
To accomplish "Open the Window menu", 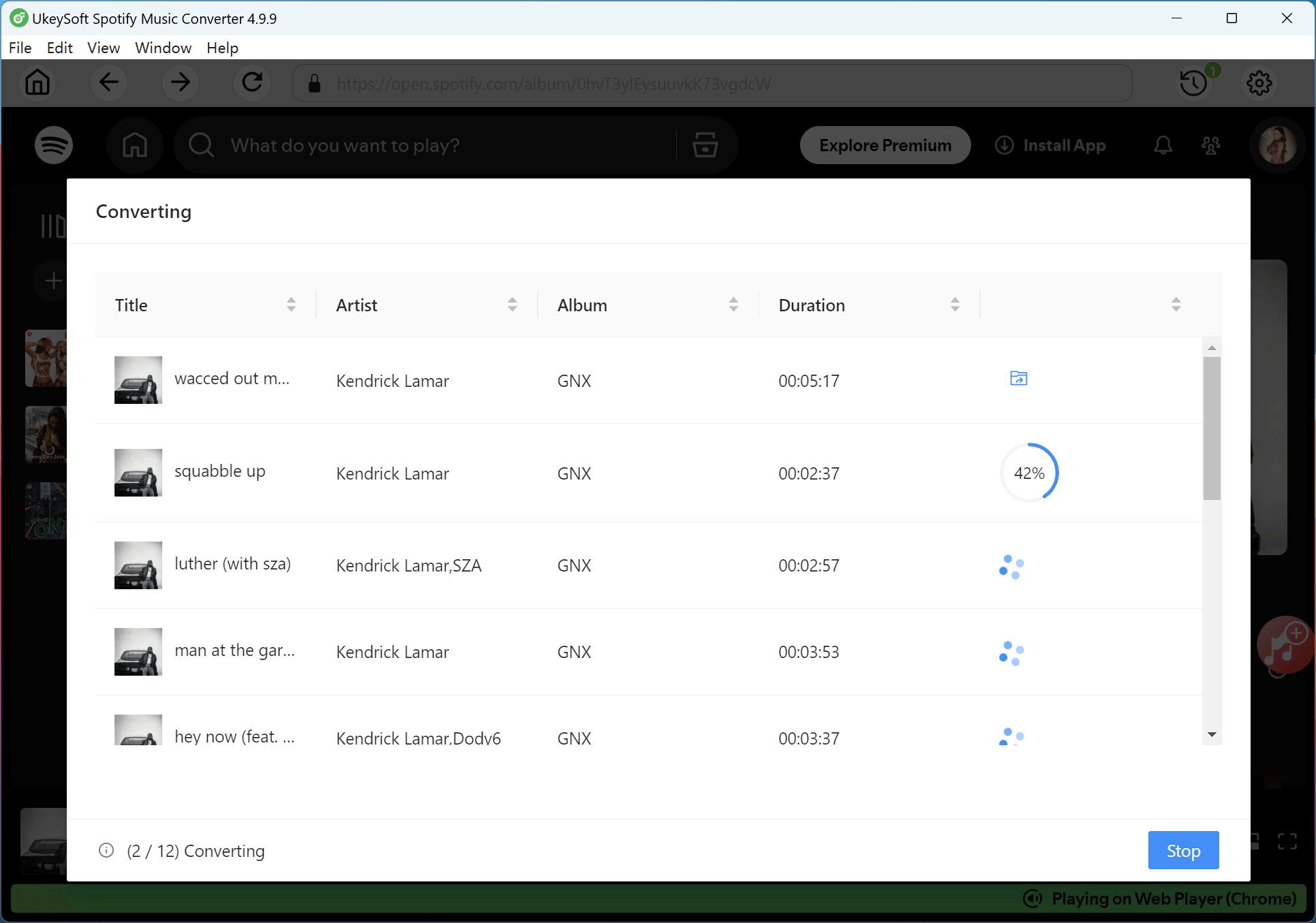I will [162, 48].
